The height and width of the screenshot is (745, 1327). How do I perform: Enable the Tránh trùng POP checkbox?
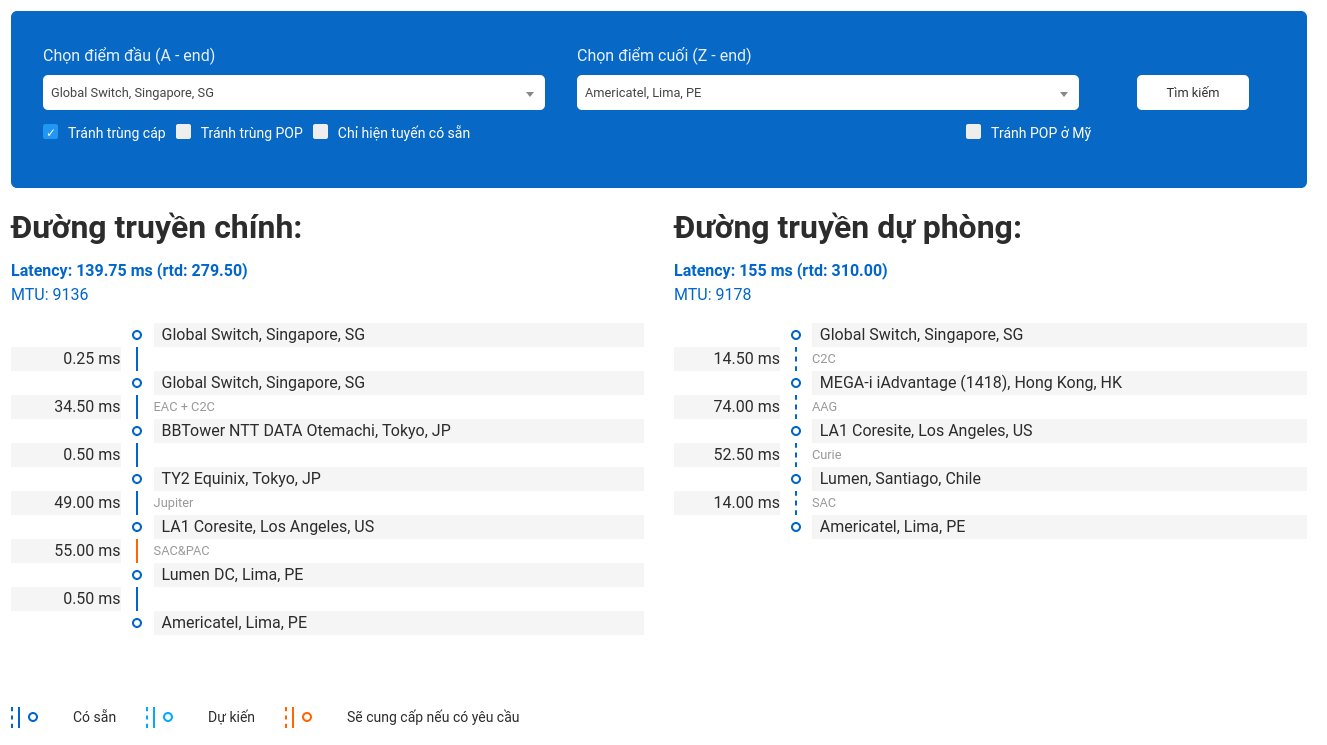coord(184,132)
